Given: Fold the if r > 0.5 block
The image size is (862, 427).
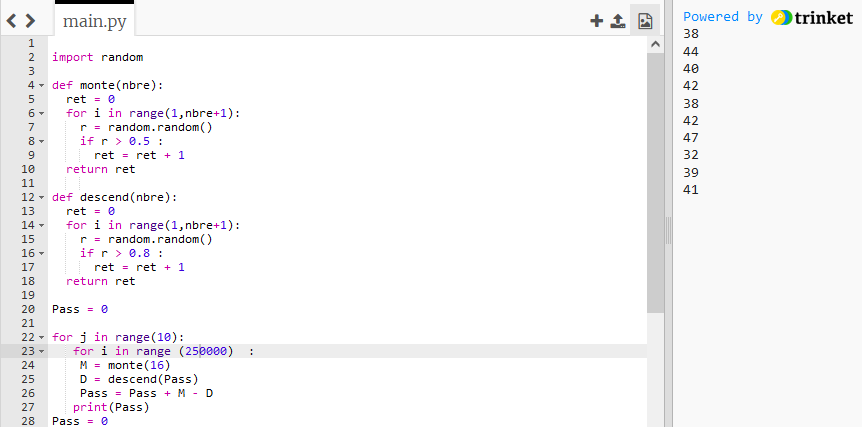Looking at the screenshot, I should (x=42, y=142).
